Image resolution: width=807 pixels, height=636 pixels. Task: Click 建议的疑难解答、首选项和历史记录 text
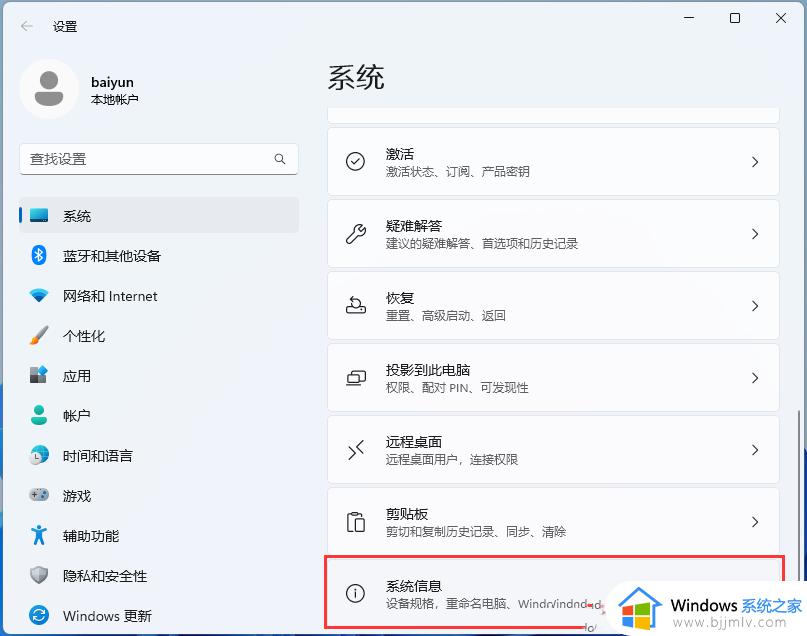[482, 243]
